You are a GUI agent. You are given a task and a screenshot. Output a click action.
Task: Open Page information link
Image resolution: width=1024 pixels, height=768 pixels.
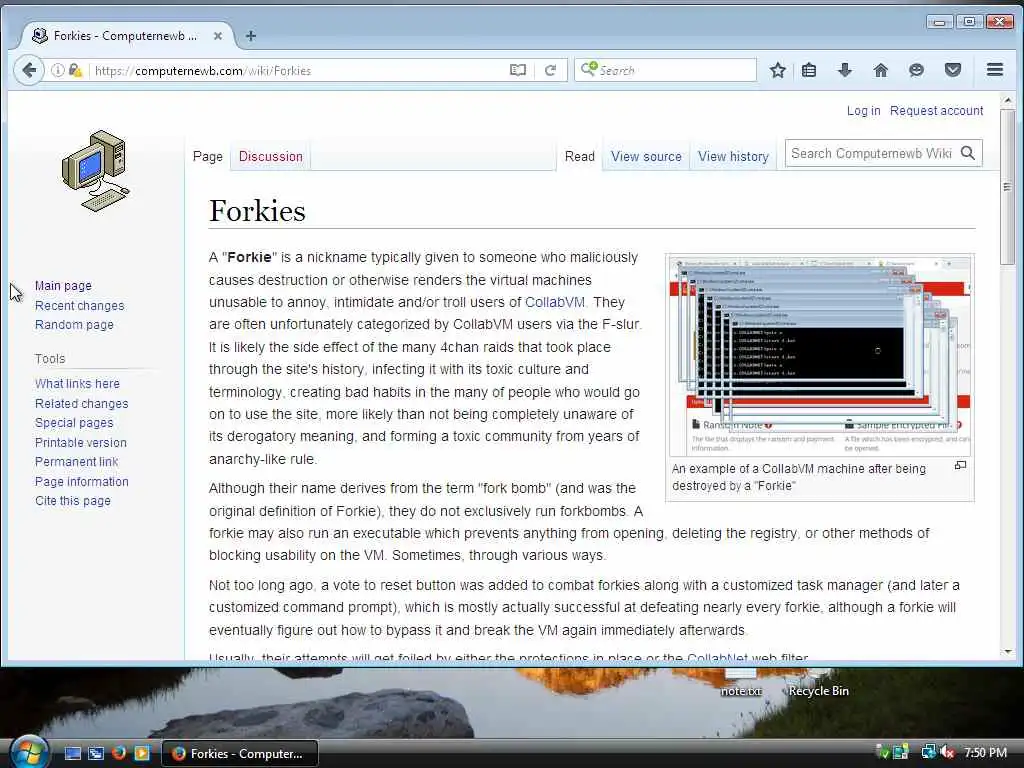pos(82,481)
